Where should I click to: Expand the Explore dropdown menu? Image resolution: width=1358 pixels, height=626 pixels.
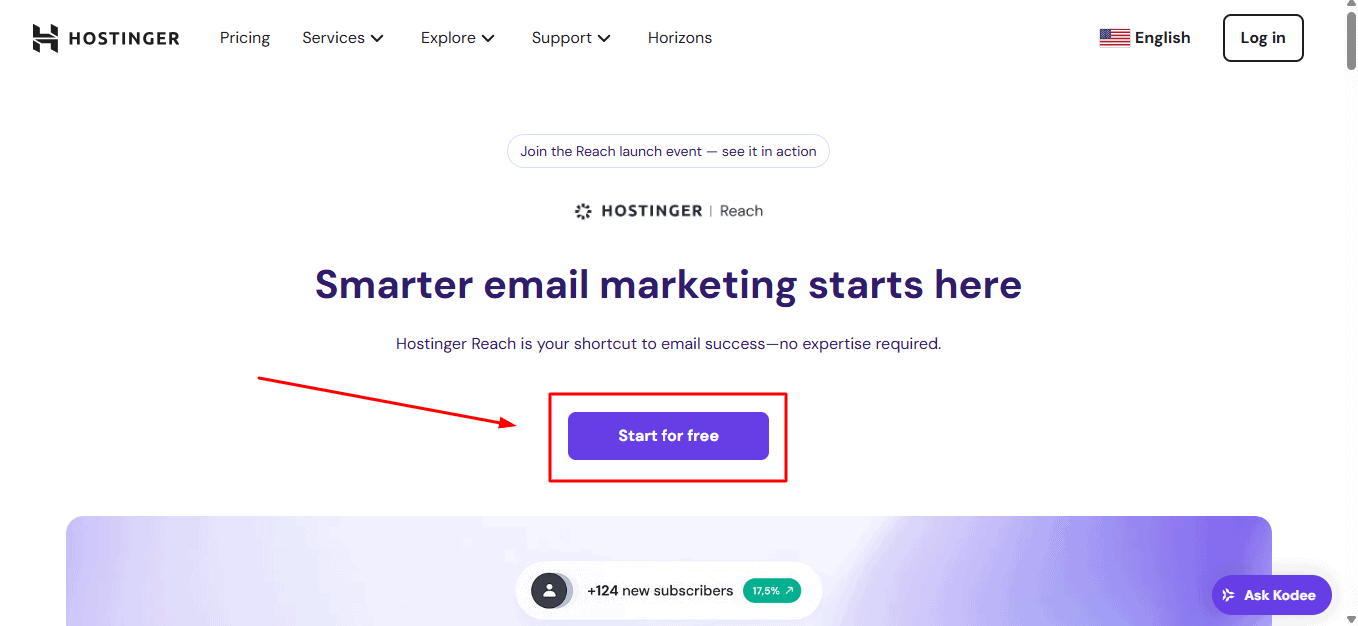coord(458,38)
